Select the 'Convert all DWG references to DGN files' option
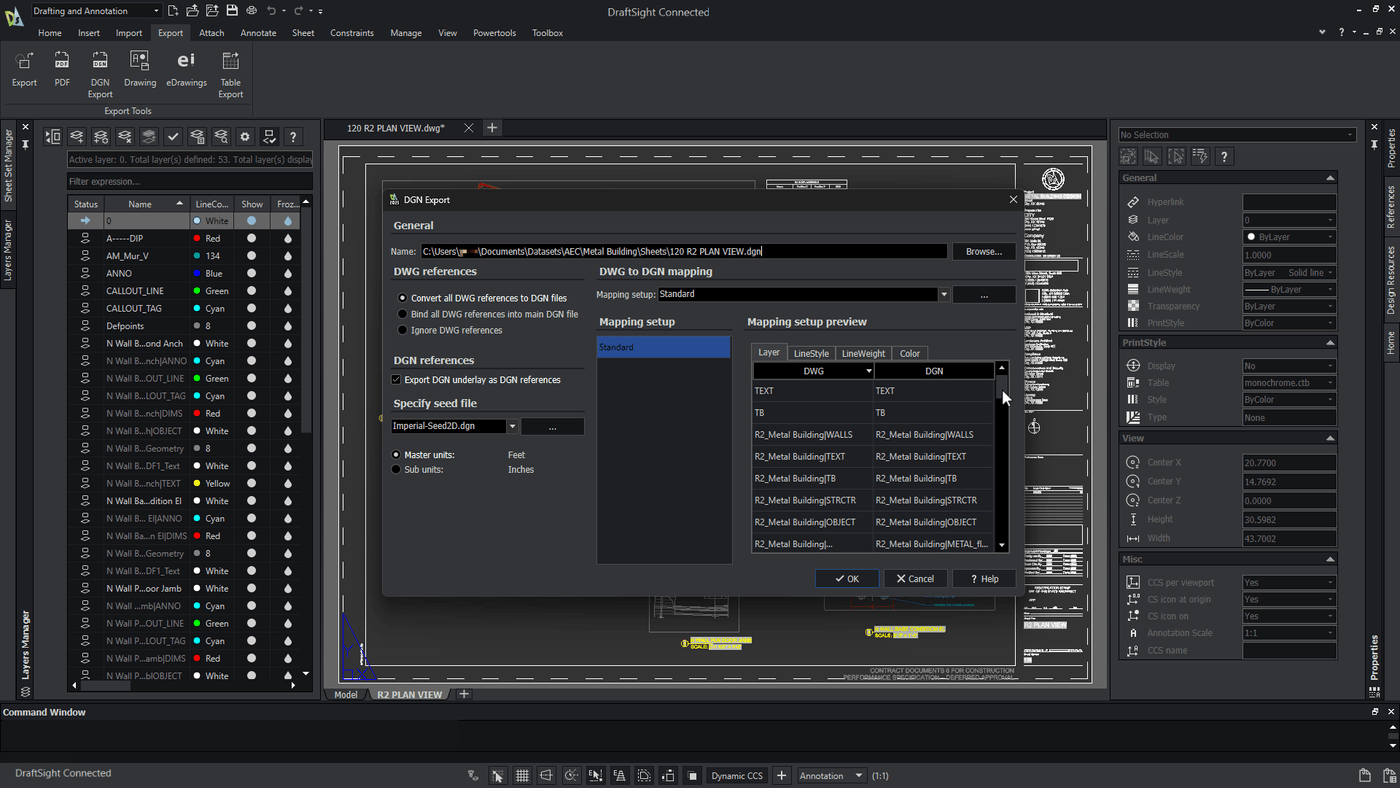This screenshot has width=1400, height=788. point(401,296)
